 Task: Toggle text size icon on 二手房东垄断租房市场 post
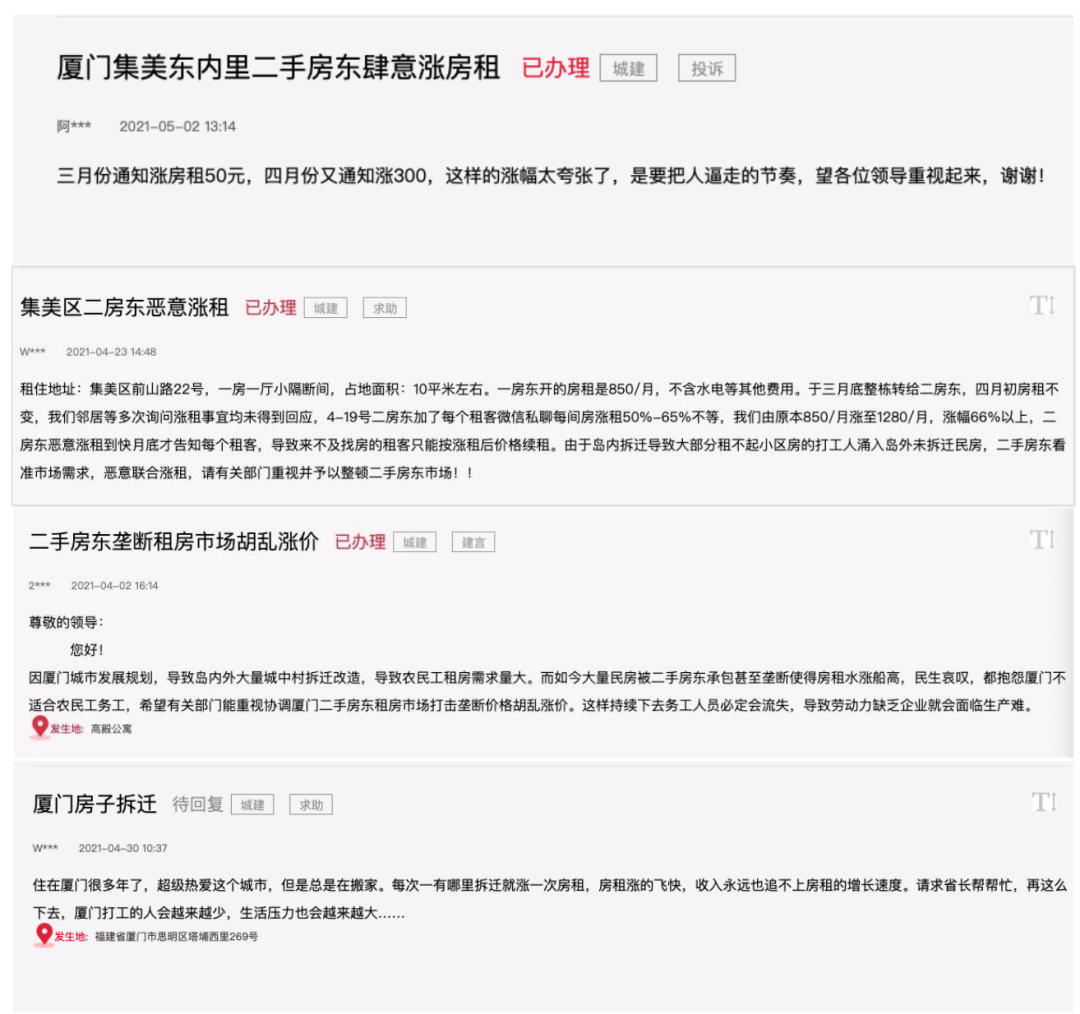pos(1042,540)
